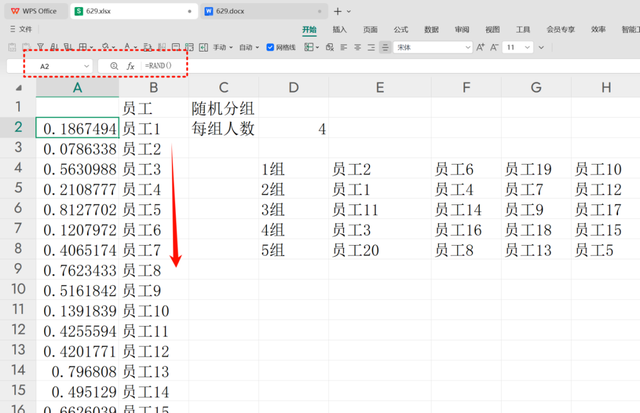The width and height of the screenshot is (640, 413).
Task: Open the font color dropdown arrow
Action: point(136,47)
